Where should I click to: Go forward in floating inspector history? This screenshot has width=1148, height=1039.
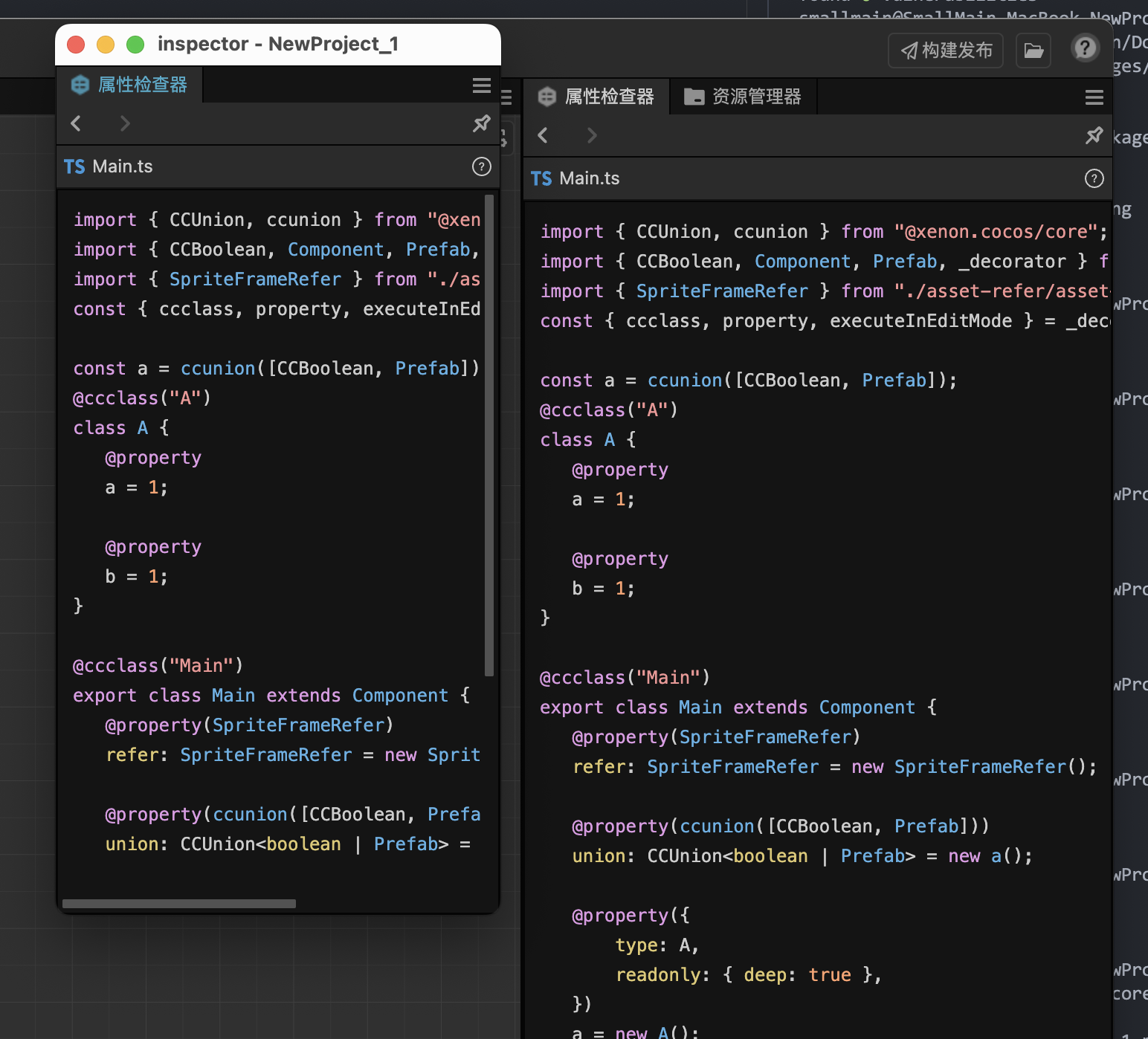pos(125,123)
